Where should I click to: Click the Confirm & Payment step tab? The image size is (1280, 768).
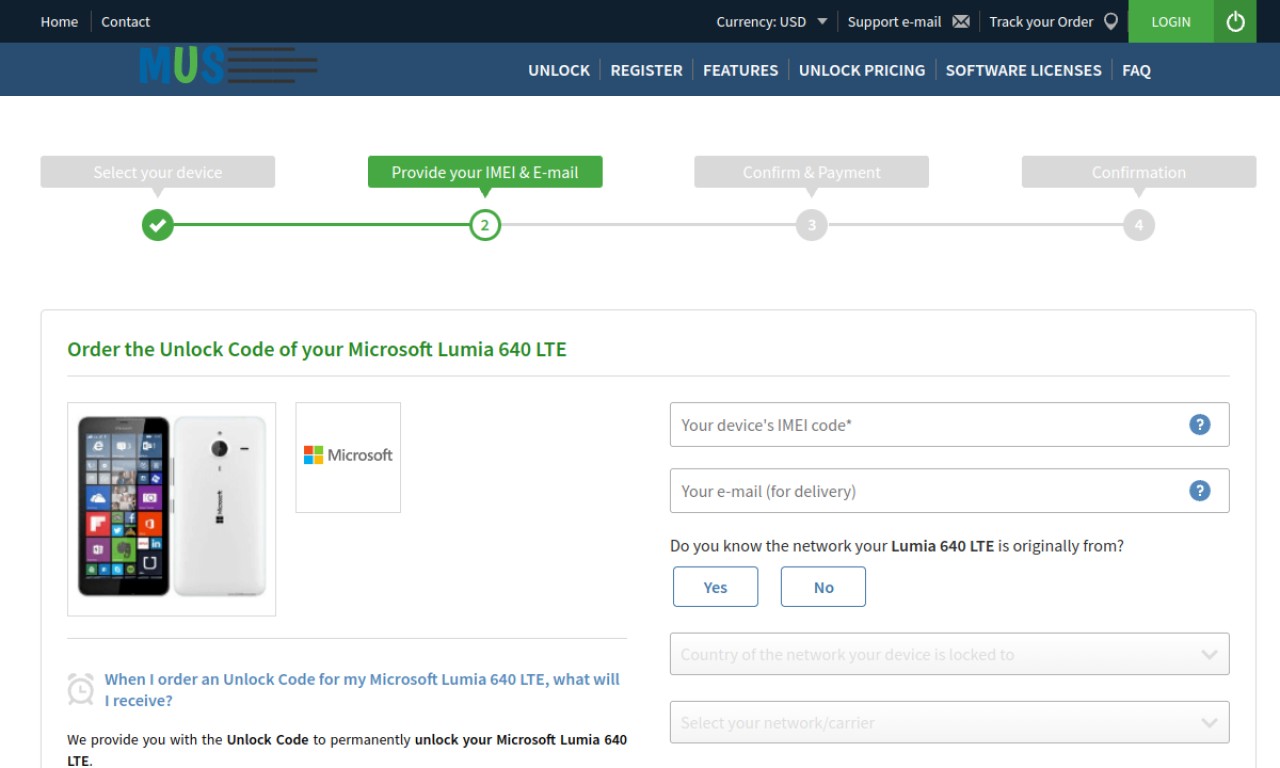[x=812, y=172]
